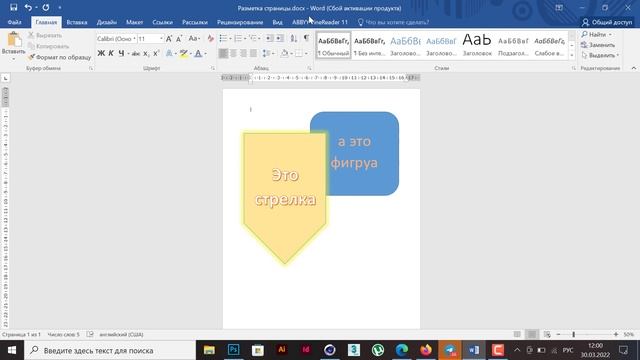Apply the large Заголовок title style
This screenshot has height=360, width=640.
[x=477, y=46]
